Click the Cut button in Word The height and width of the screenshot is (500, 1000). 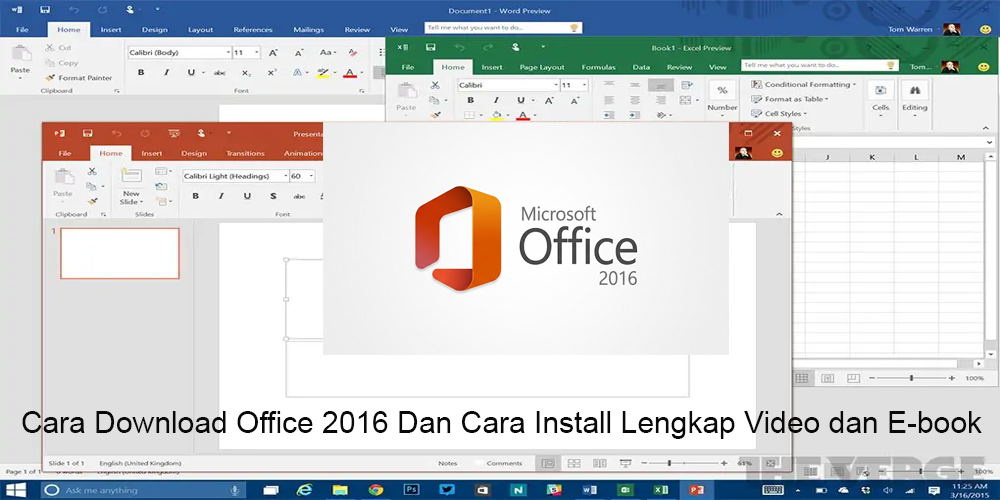pos(59,48)
